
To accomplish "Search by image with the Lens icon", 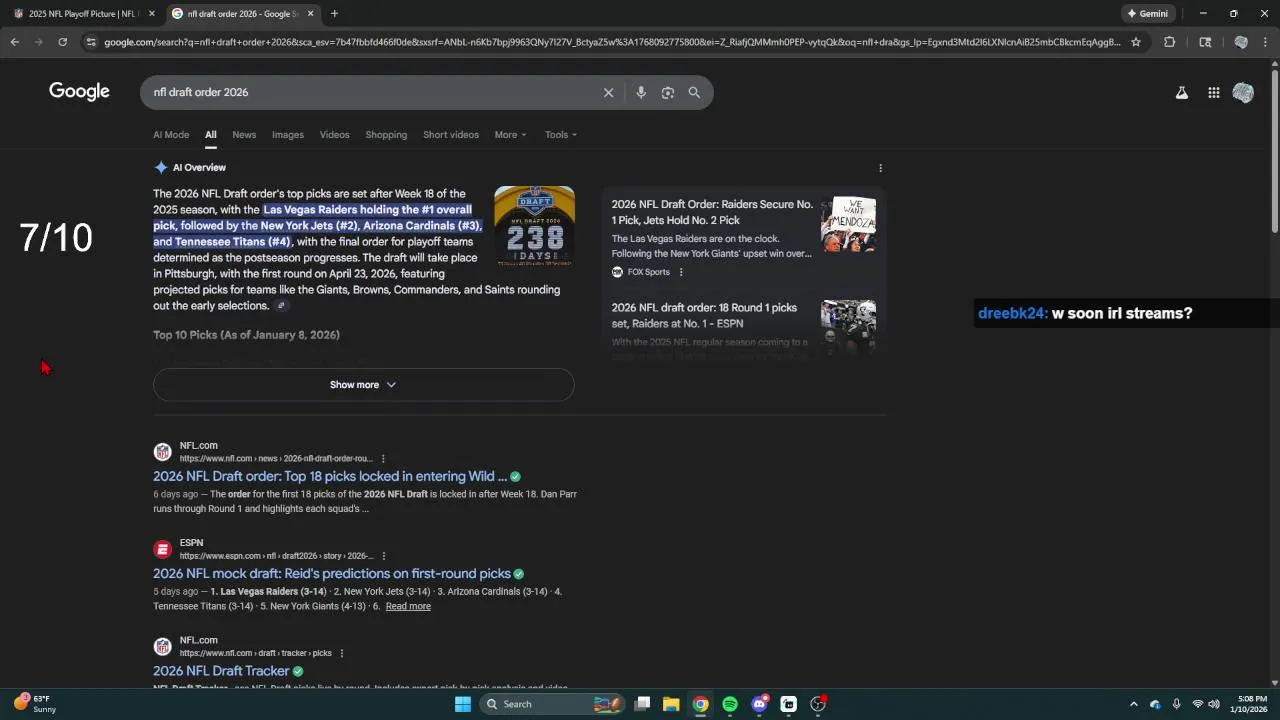I will pyautogui.click(x=667, y=92).
